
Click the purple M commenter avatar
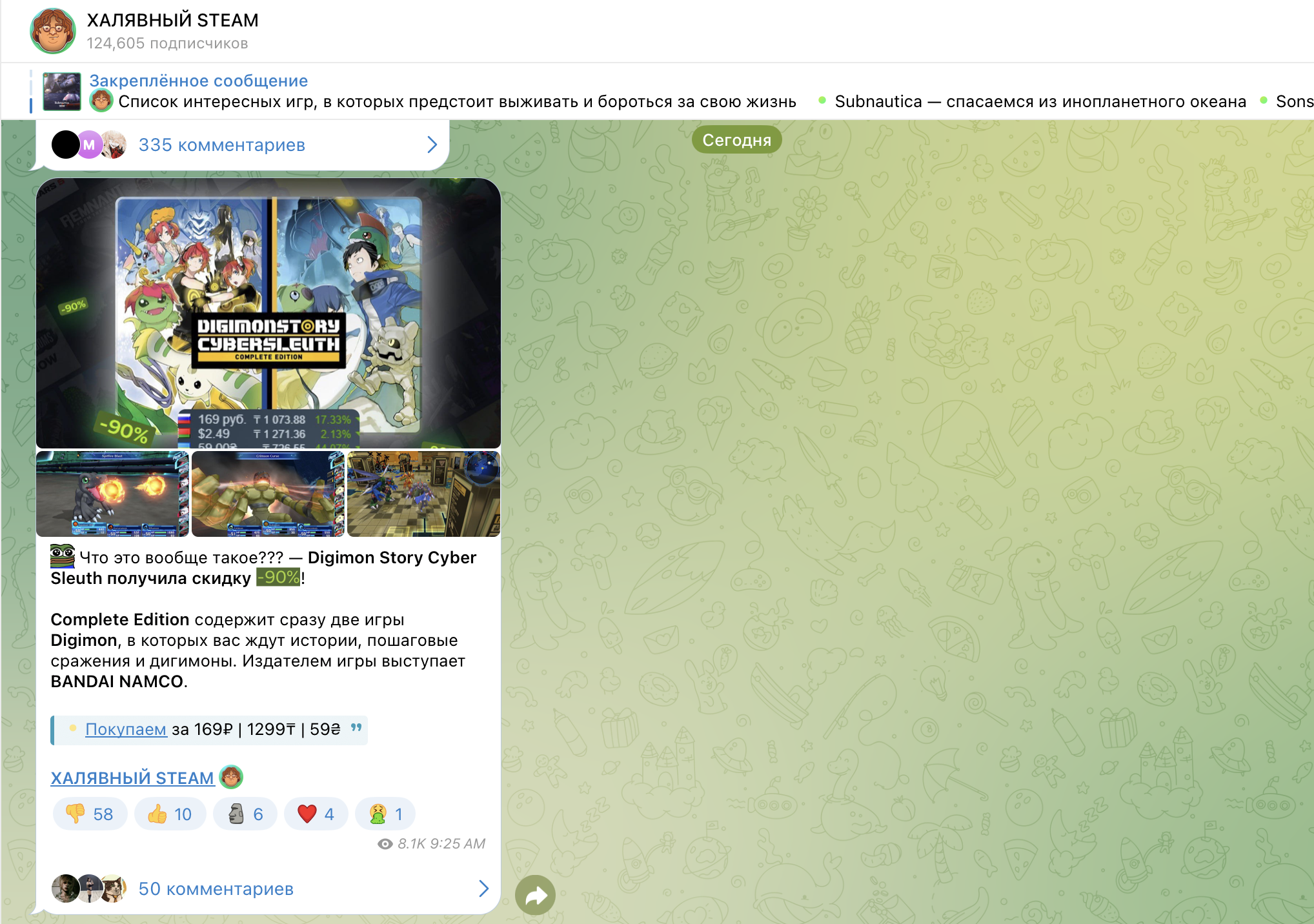(89, 145)
